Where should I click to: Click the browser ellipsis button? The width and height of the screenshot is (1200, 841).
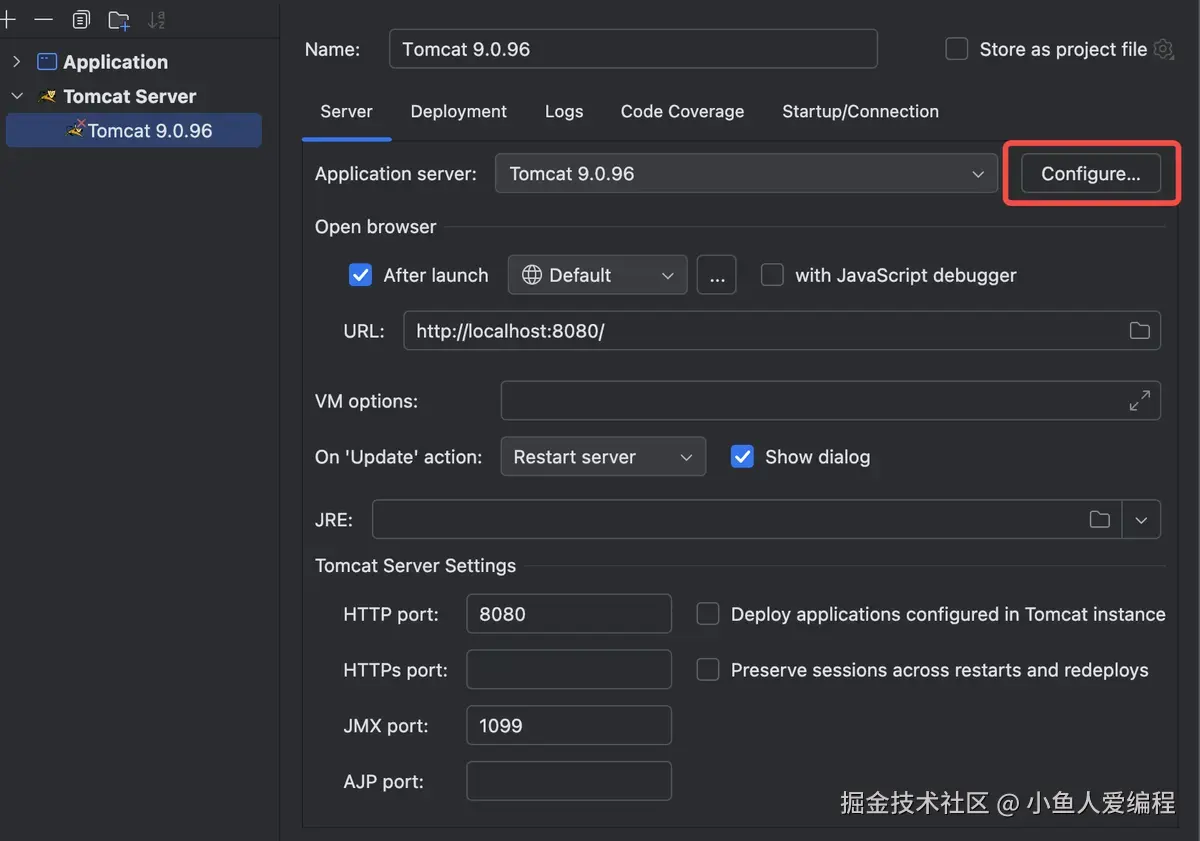[717, 275]
